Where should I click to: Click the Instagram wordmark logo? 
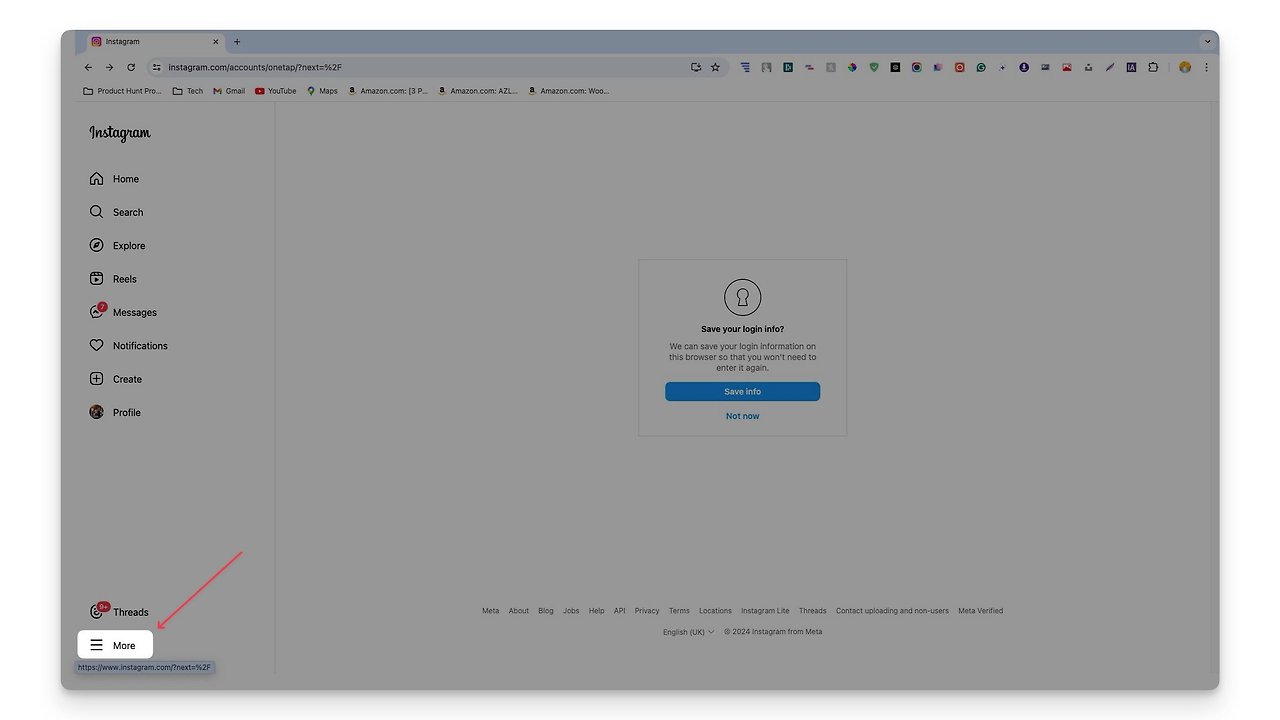click(x=120, y=133)
